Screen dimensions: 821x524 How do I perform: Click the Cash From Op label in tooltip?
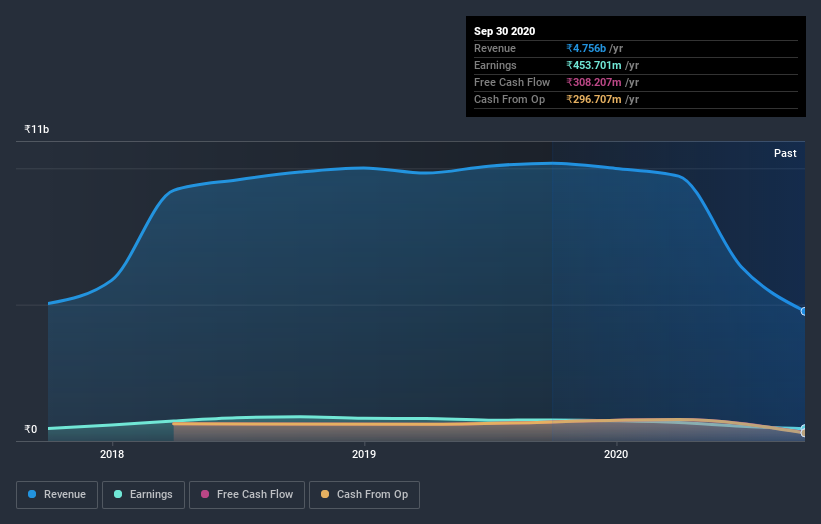509,99
